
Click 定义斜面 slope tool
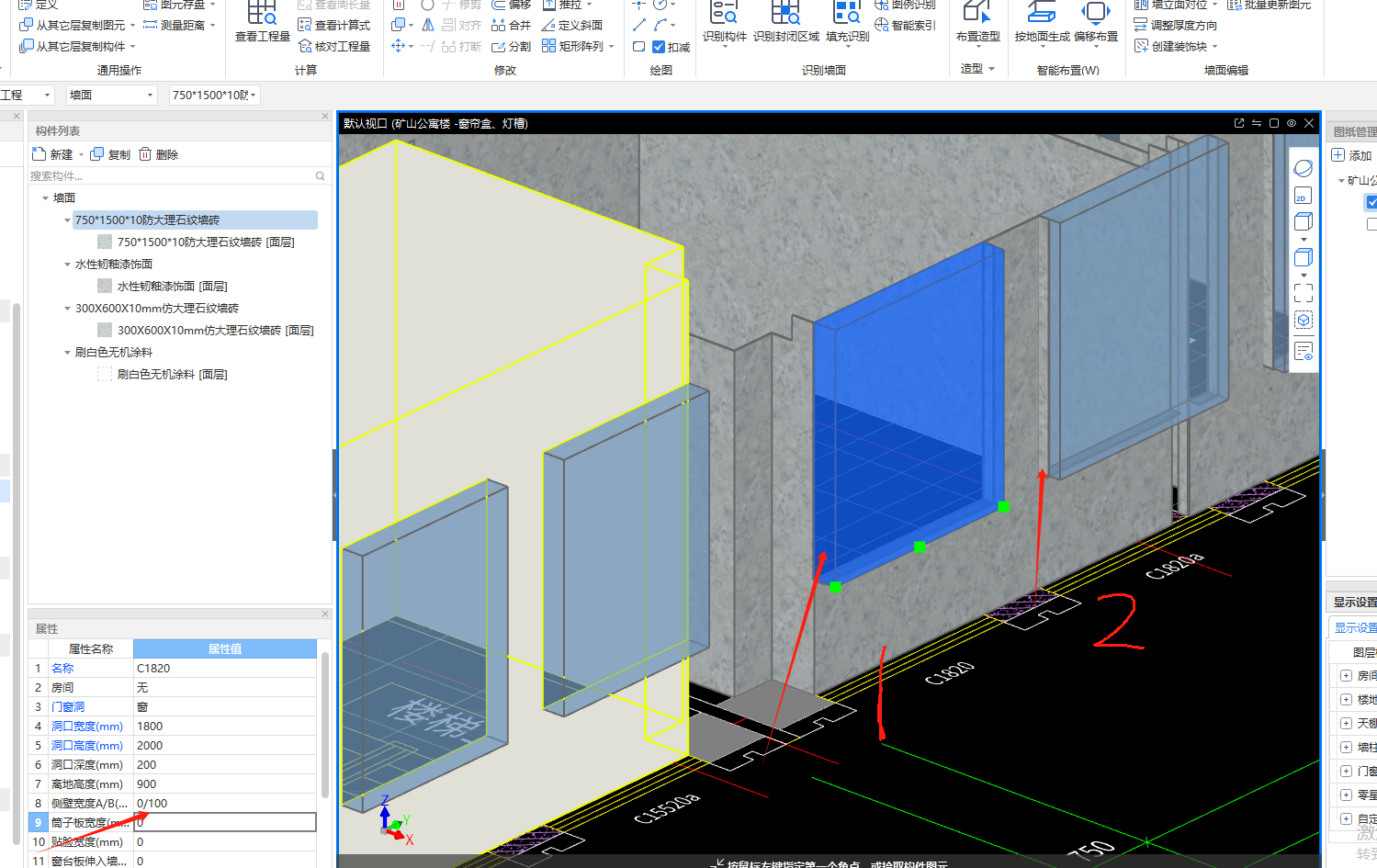pyautogui.click(x=572, y=25)
